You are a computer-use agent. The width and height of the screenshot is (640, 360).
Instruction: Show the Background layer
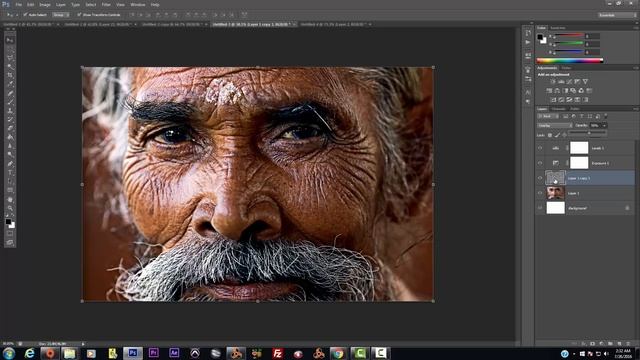(x=540, y=208)
